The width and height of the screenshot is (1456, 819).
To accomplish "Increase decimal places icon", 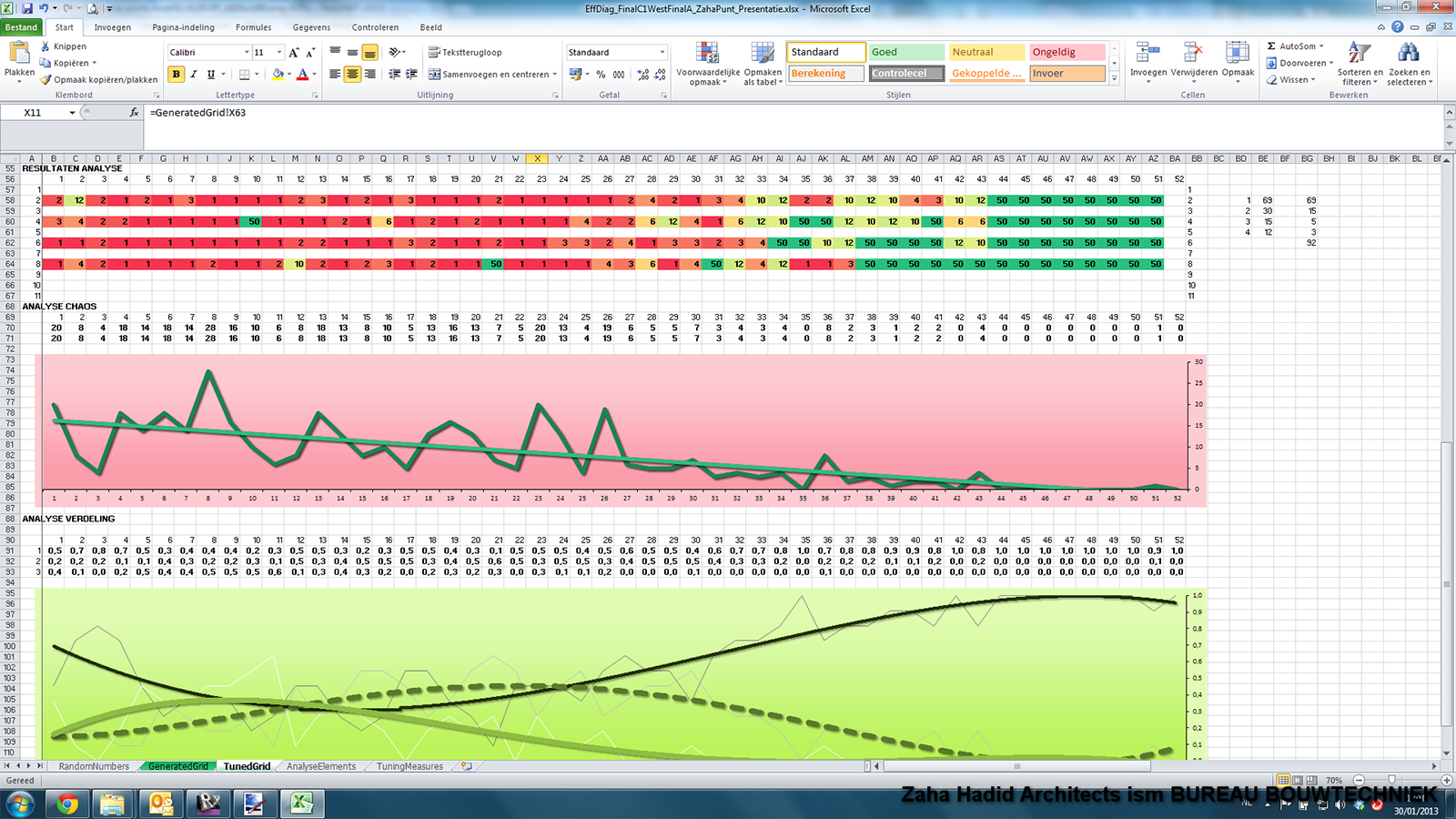I will (642, 75).
